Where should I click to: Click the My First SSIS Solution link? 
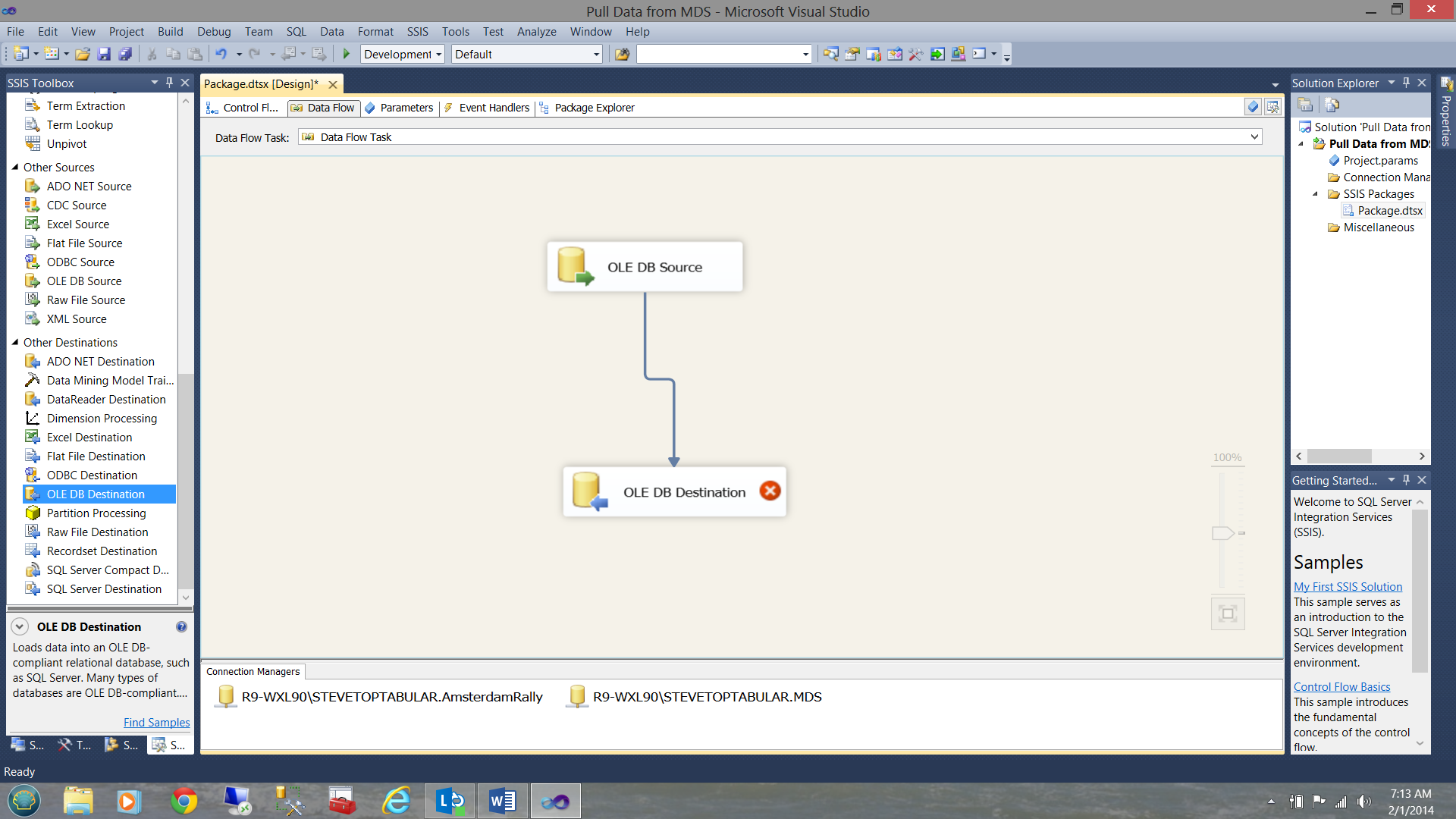tap(1347, 586)
